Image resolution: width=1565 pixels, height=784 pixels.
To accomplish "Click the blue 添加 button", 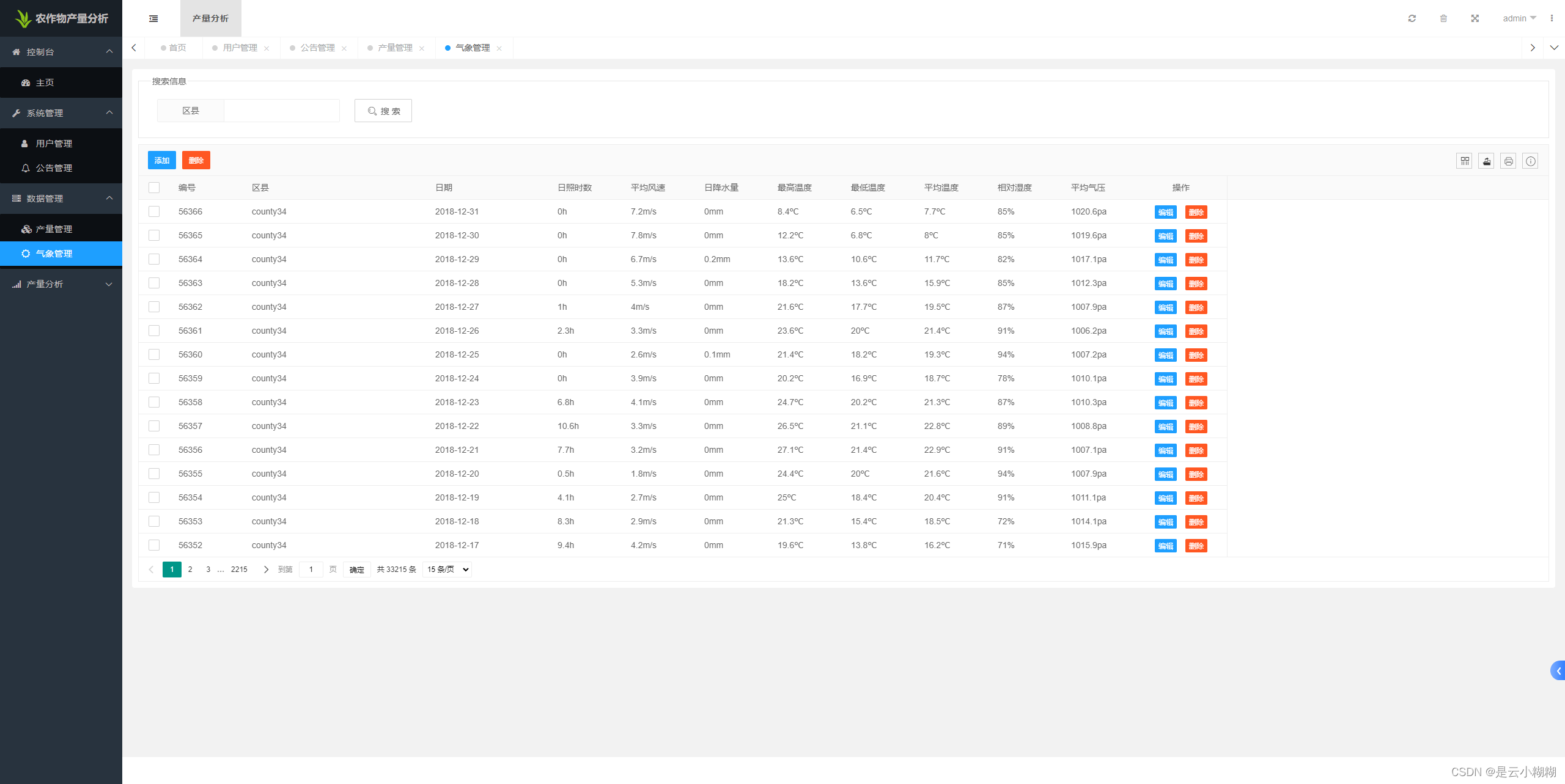I will coord(161,160).
